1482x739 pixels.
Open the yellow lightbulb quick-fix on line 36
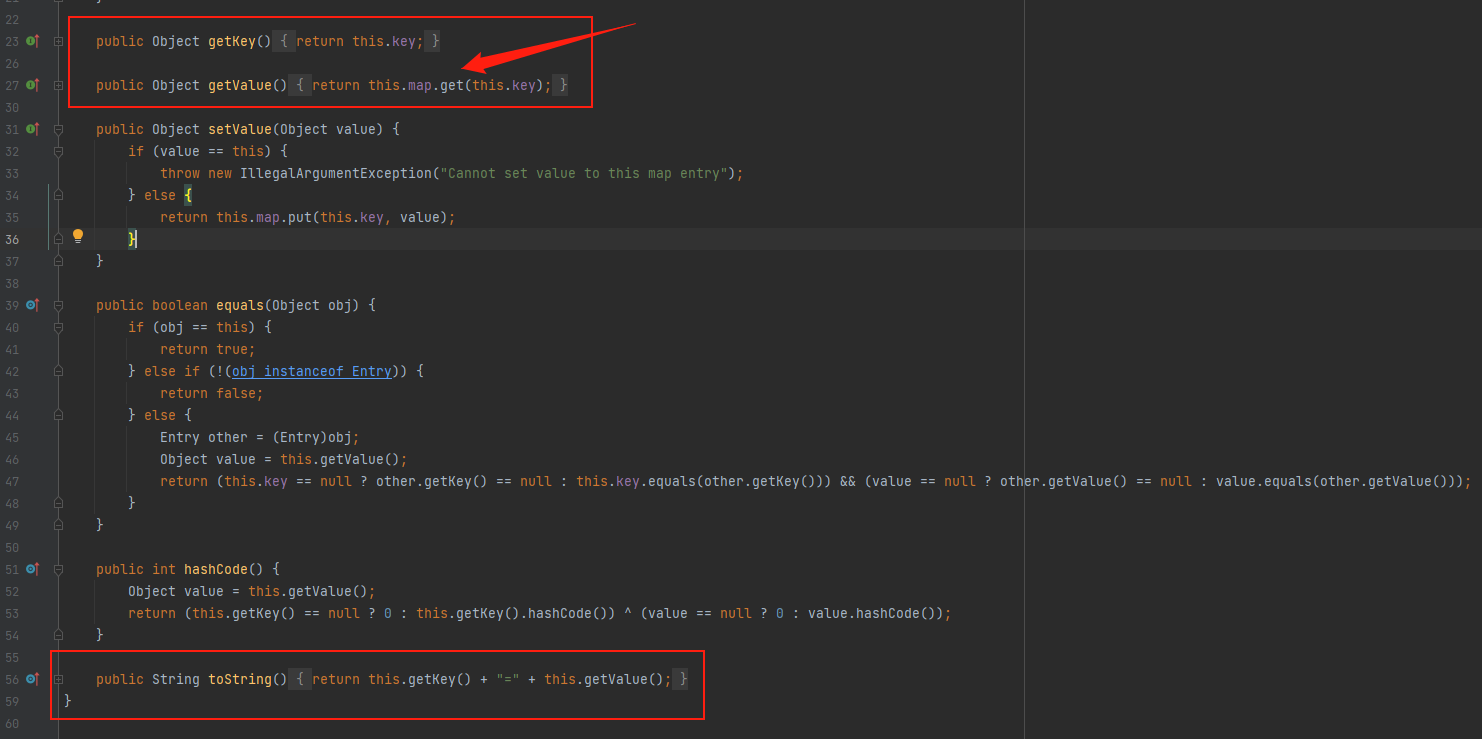(78, 237)
